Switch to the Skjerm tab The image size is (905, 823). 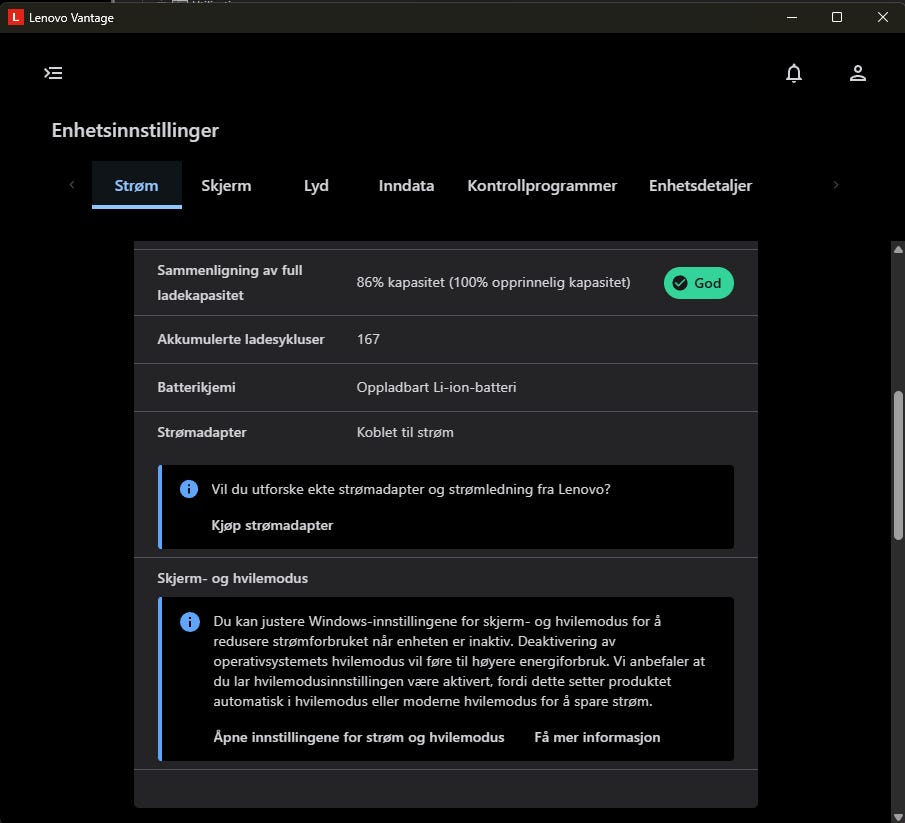tap(226, 185)
